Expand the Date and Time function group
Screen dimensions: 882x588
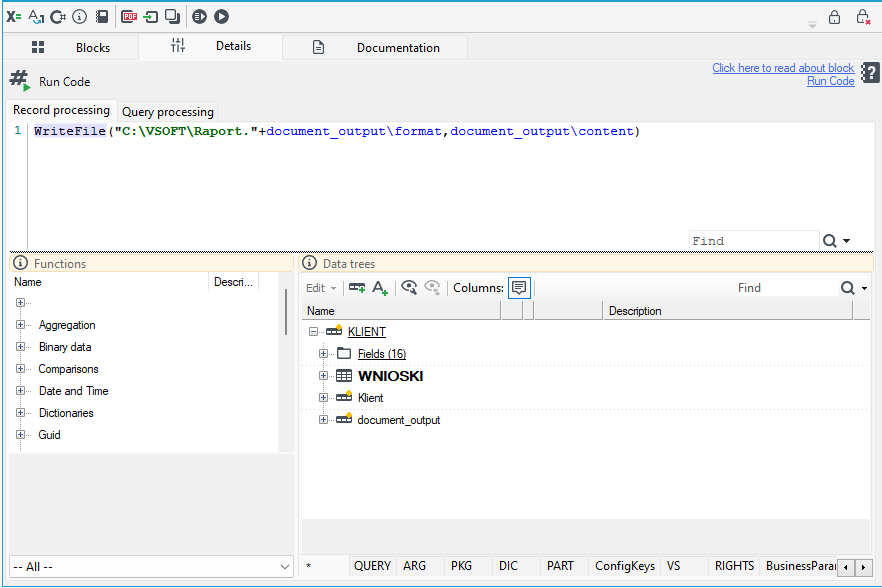[20, 390]
